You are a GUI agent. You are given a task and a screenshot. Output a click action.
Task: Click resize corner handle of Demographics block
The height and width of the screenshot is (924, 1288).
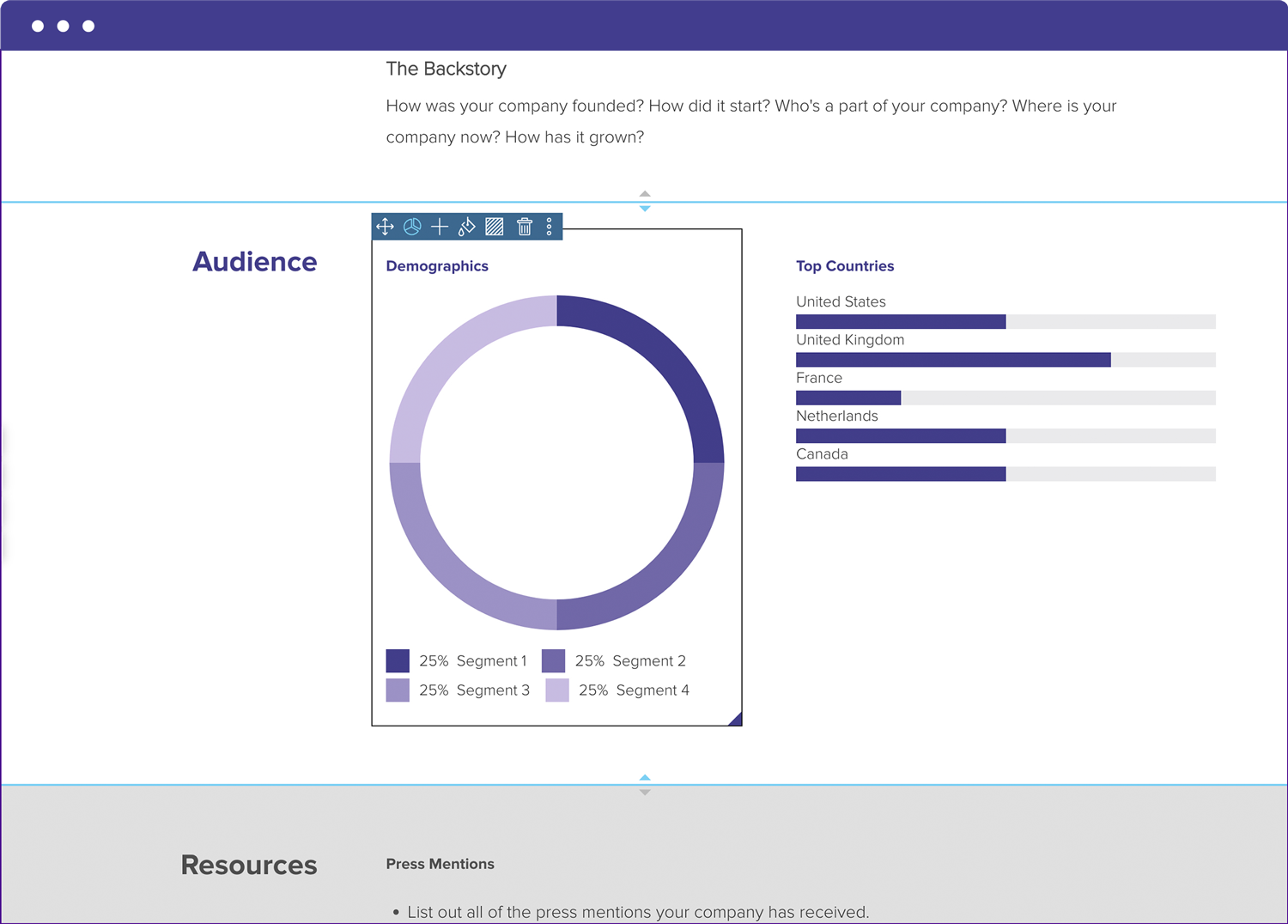735,720
